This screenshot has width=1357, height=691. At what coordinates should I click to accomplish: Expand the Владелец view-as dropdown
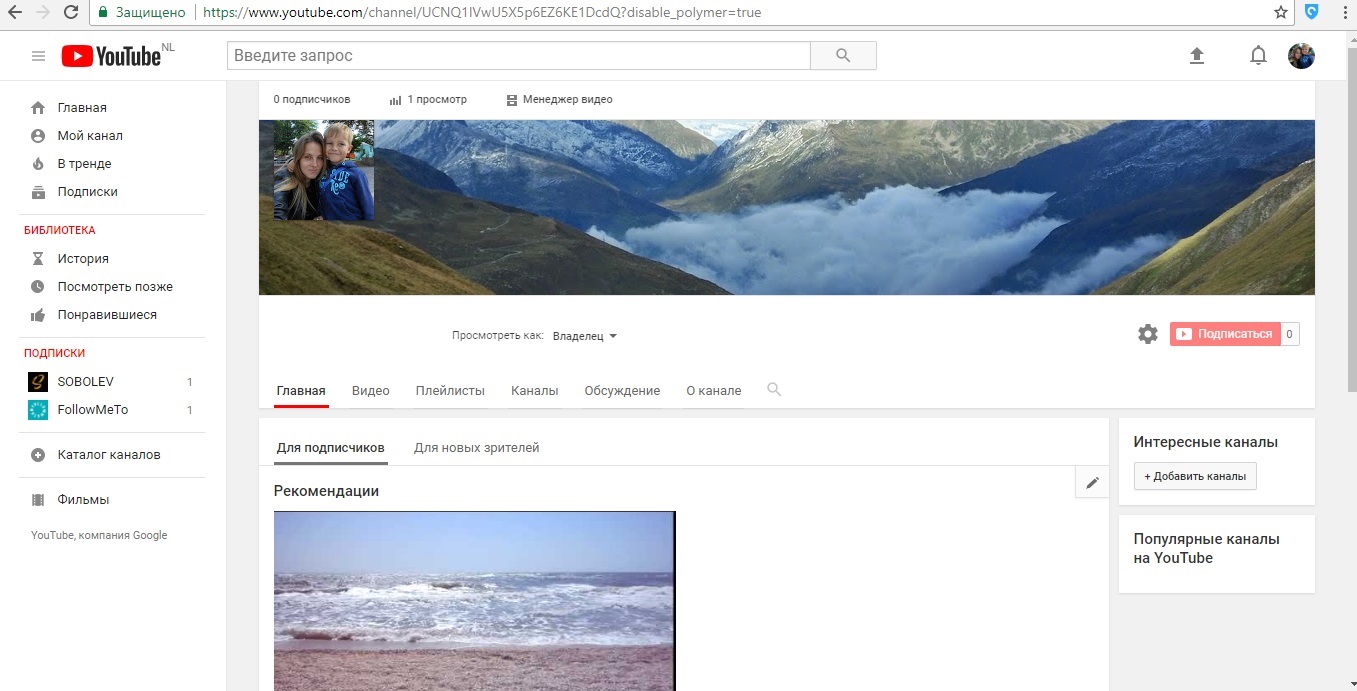[585, 336]
